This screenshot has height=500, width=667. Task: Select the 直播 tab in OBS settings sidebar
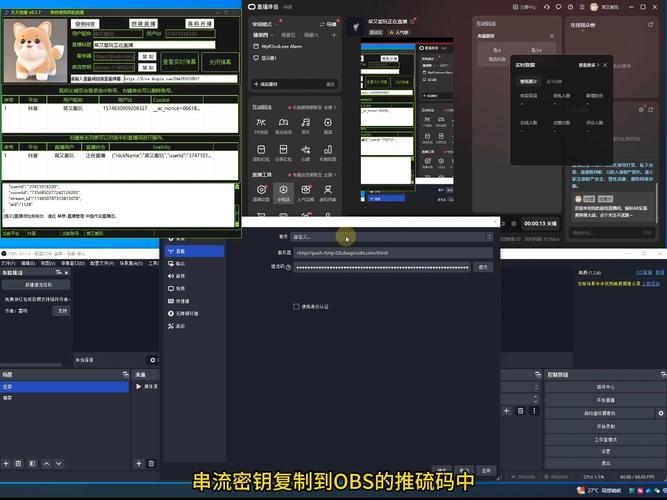pyautogui.click(x=181, y=252)
